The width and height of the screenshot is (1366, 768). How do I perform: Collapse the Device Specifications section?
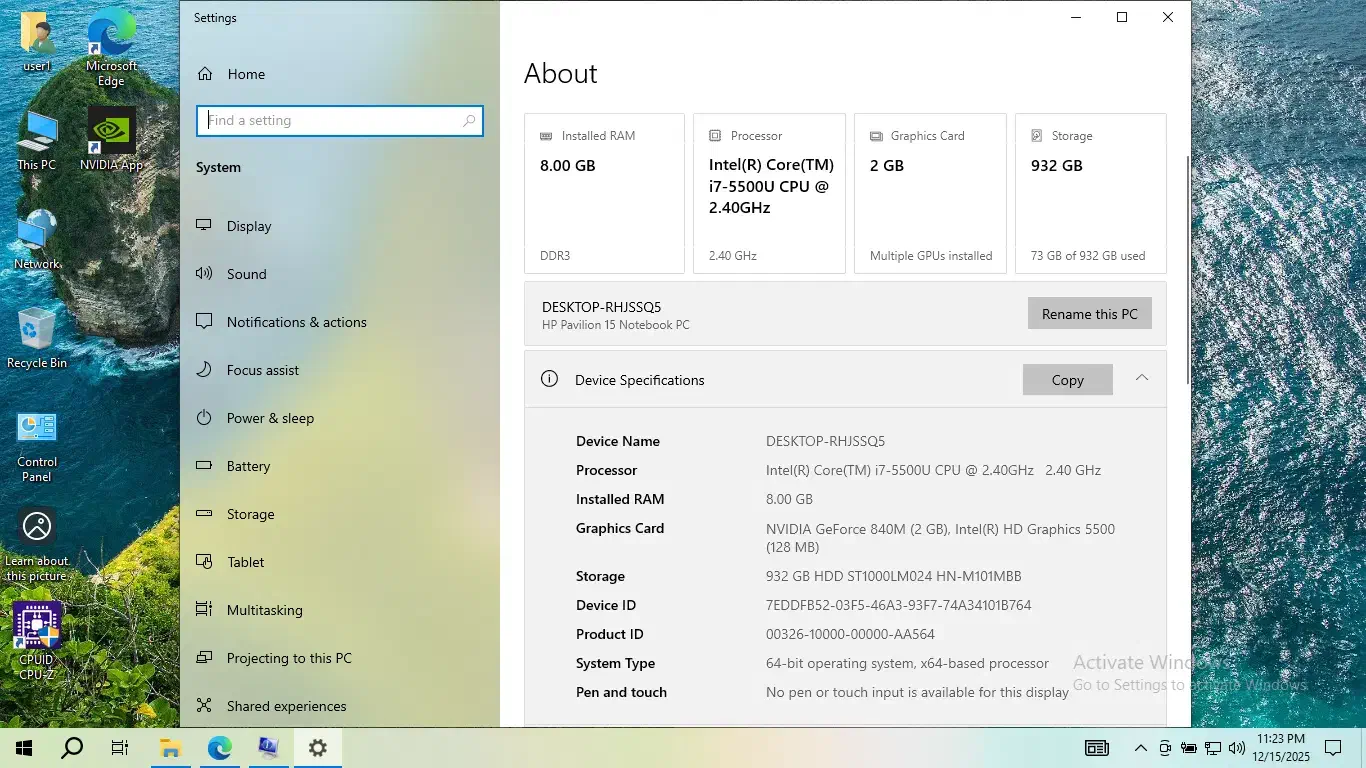coord(1141,378)
